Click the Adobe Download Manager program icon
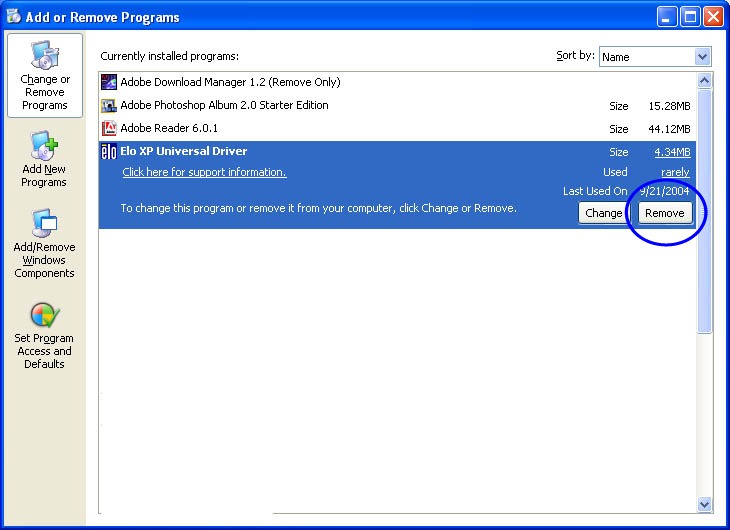The image size is (730, 530). (109, 82)
